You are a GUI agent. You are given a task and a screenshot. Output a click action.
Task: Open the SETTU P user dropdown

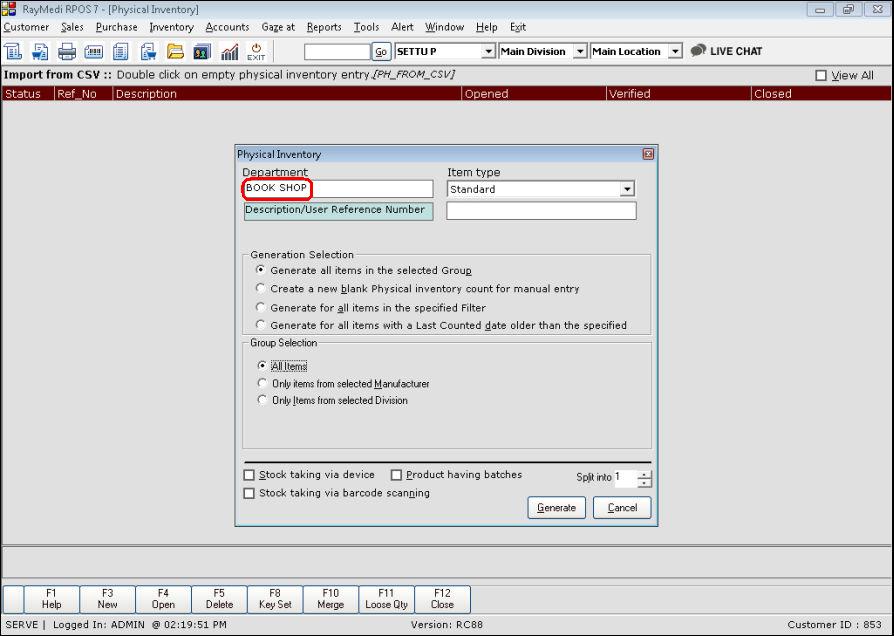click(488, 51)
